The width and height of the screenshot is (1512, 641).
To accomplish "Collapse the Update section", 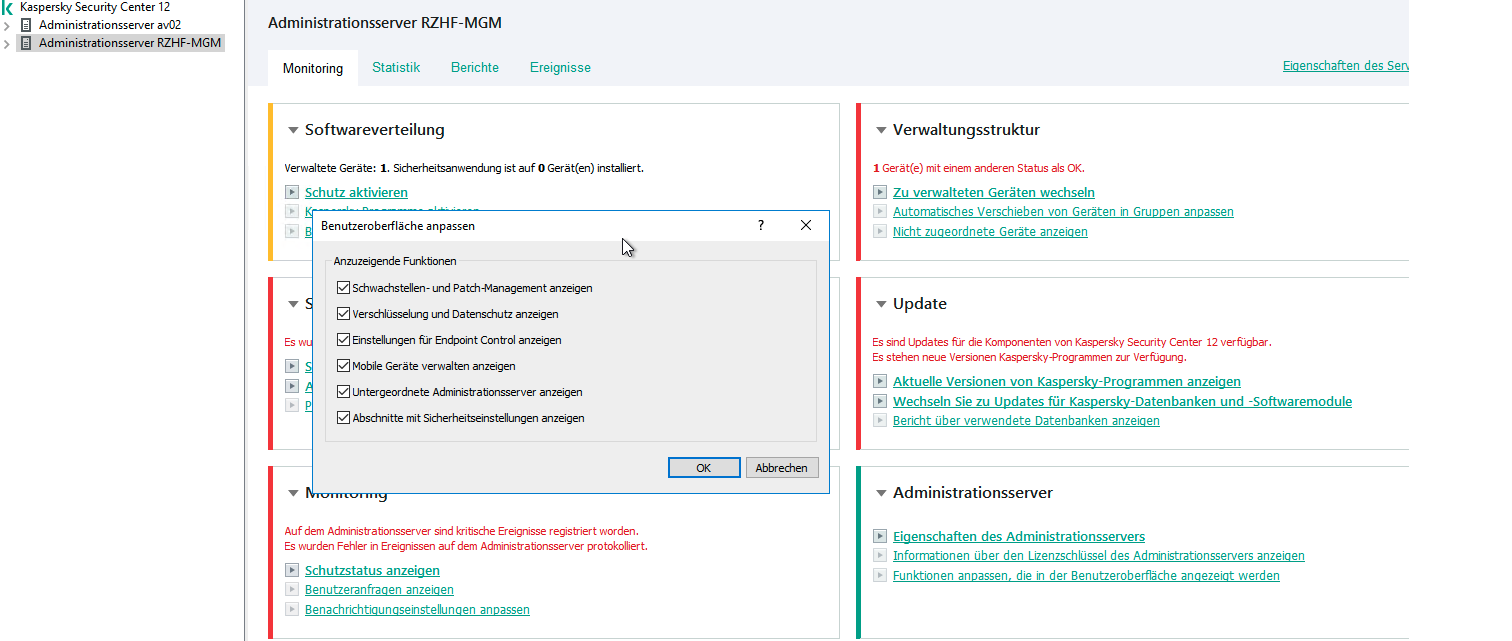I will pos(881,304).
